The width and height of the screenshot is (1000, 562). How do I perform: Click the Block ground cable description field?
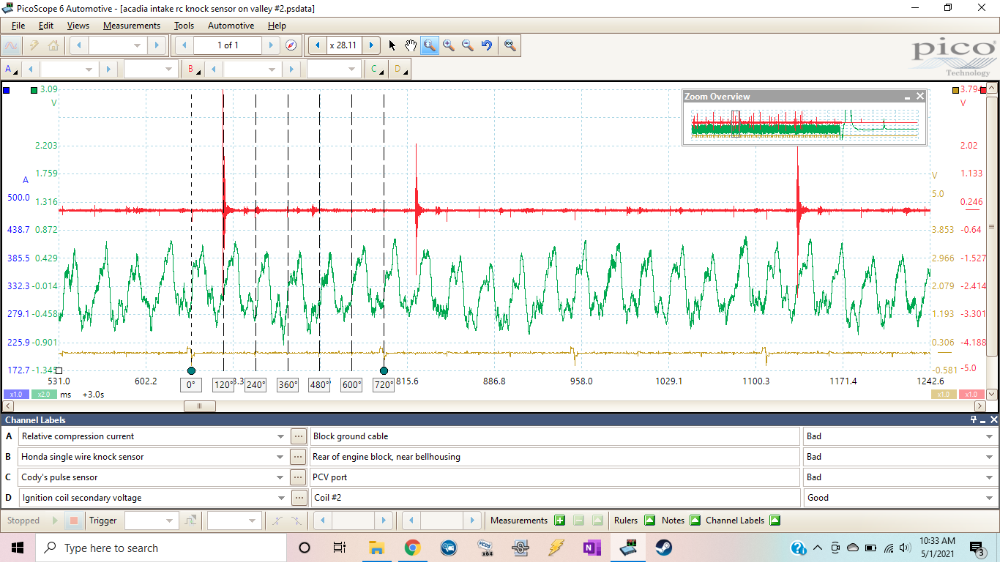[554, 436]
